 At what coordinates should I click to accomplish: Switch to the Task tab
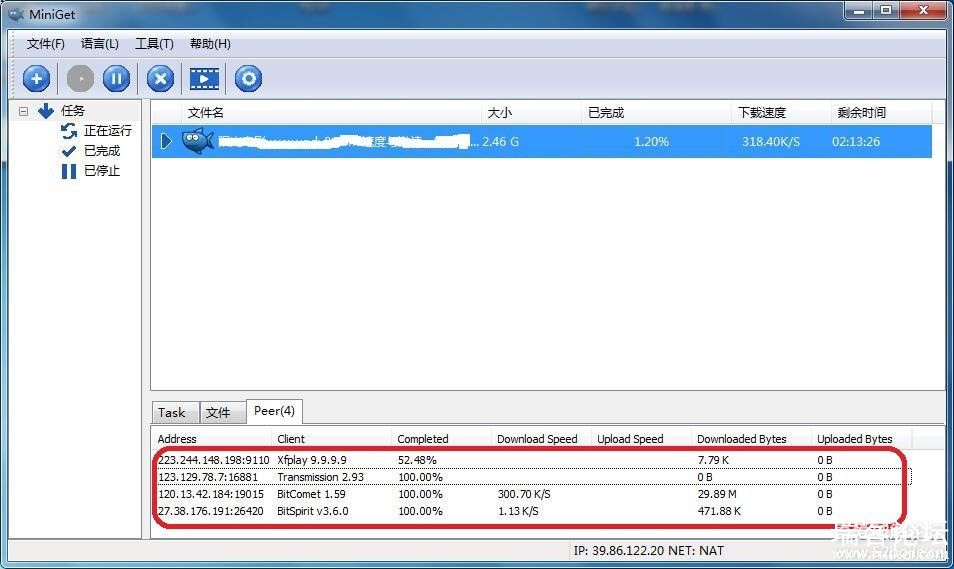pyautogui.click(x=175, y=413)
